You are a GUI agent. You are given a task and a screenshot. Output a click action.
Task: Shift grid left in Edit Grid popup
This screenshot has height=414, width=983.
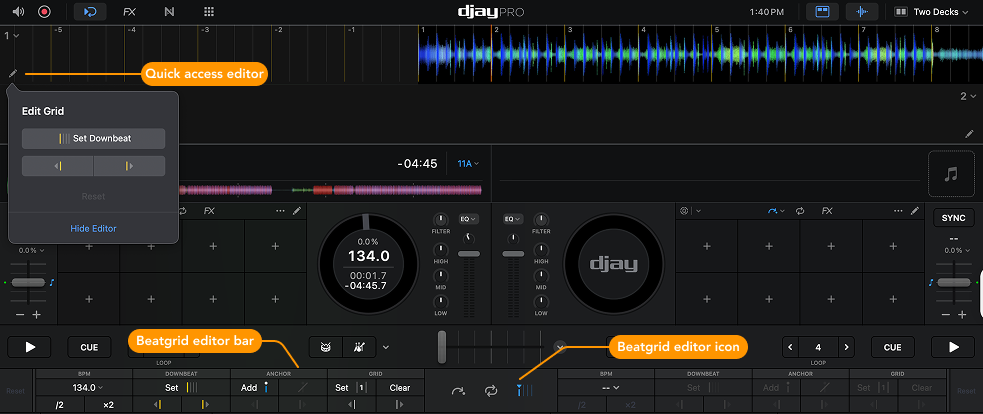tap(58, 166)
